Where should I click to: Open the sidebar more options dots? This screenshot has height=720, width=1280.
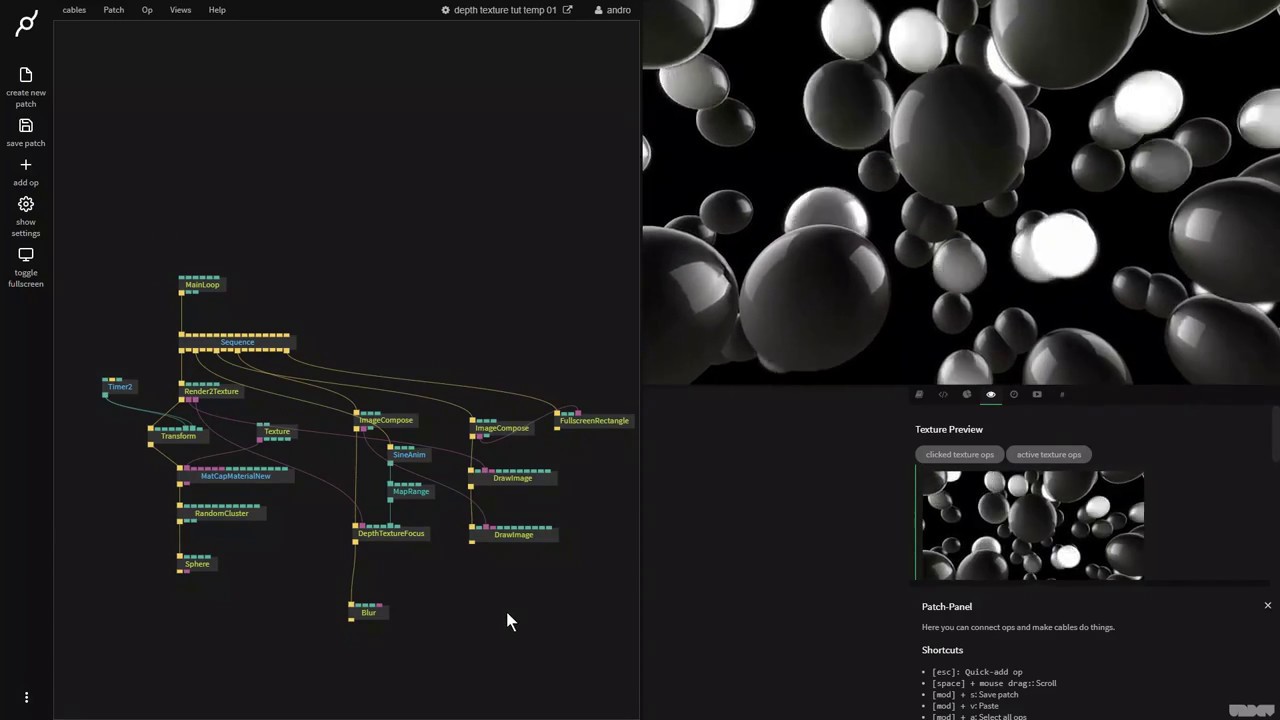[26, 697]
